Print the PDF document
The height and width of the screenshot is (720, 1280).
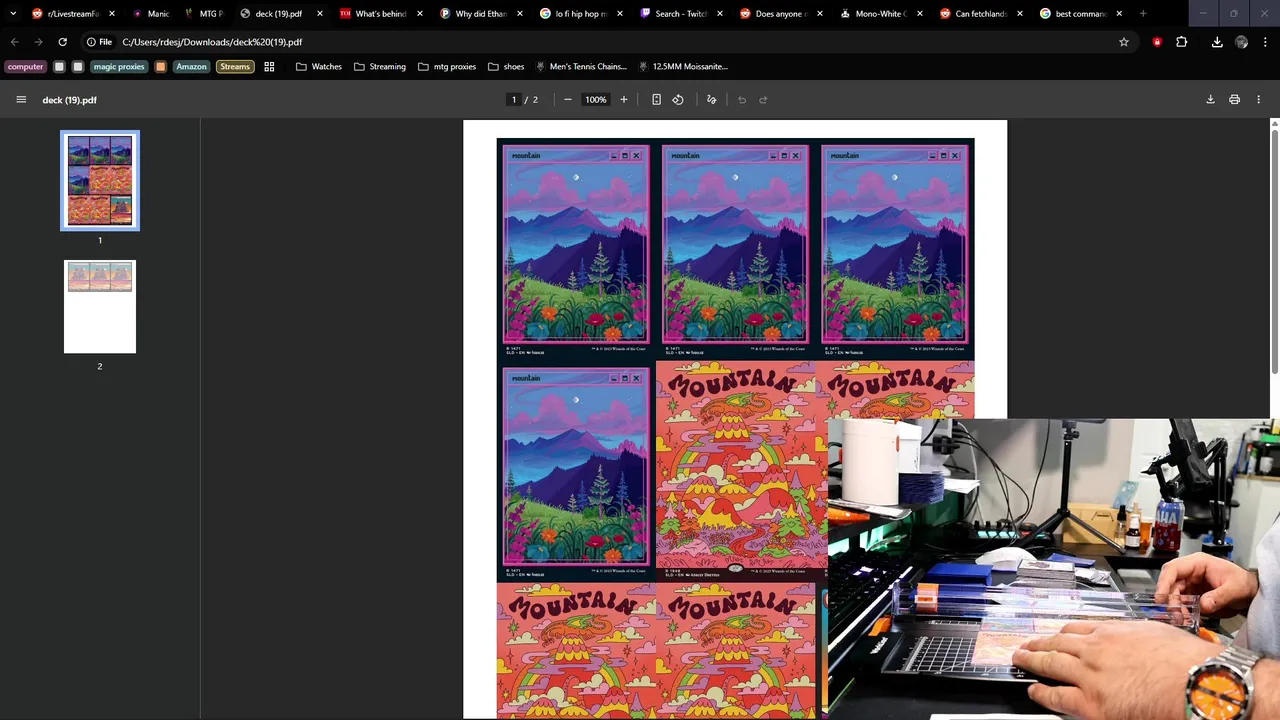pos(1234,100)
